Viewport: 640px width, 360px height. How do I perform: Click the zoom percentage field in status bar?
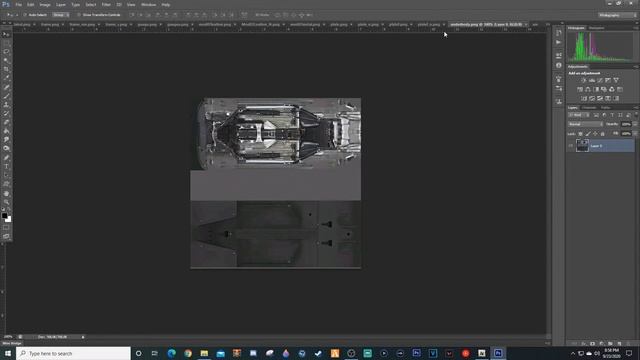8,337
